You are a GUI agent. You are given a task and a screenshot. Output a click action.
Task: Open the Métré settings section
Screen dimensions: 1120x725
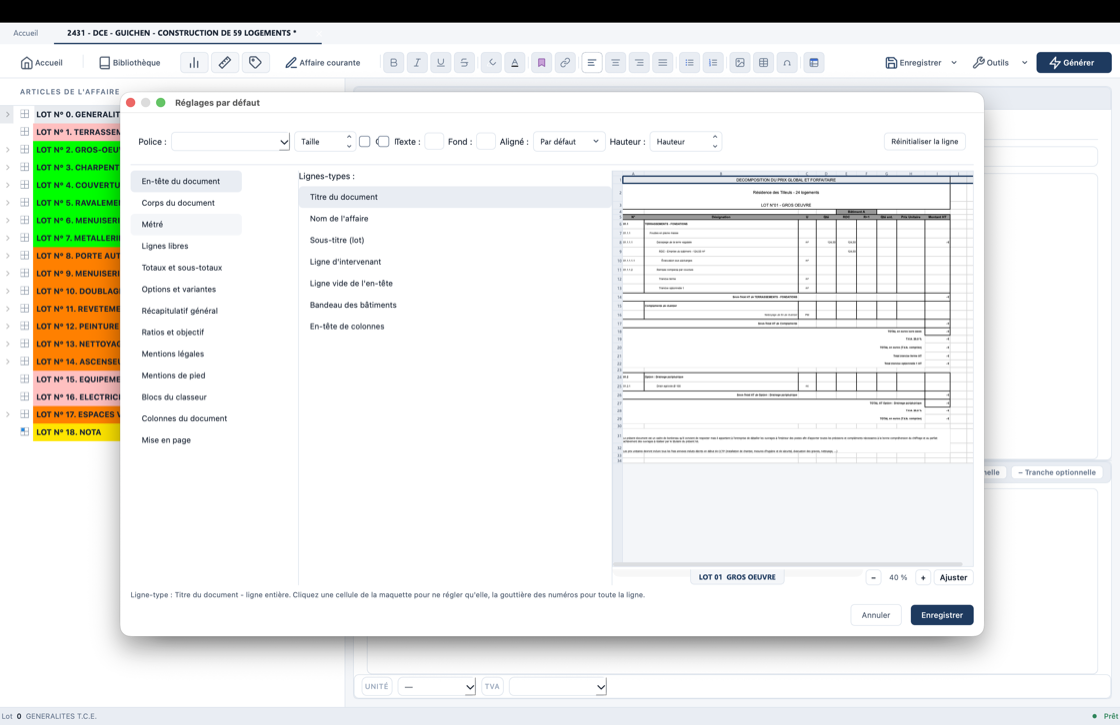pyautogui.click(x=186, y=224)
